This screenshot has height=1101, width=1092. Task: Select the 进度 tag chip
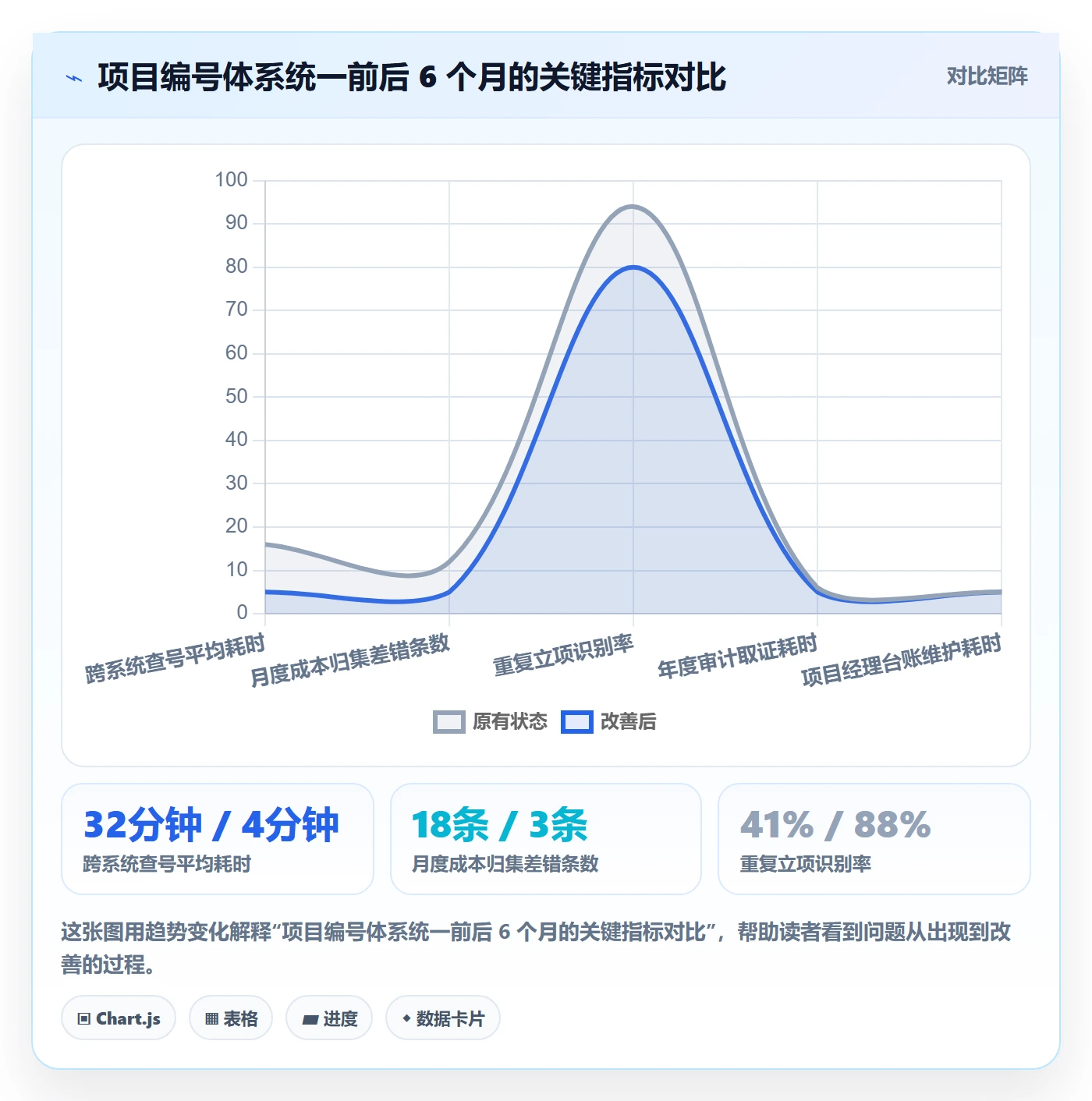tap(329, 1018)
